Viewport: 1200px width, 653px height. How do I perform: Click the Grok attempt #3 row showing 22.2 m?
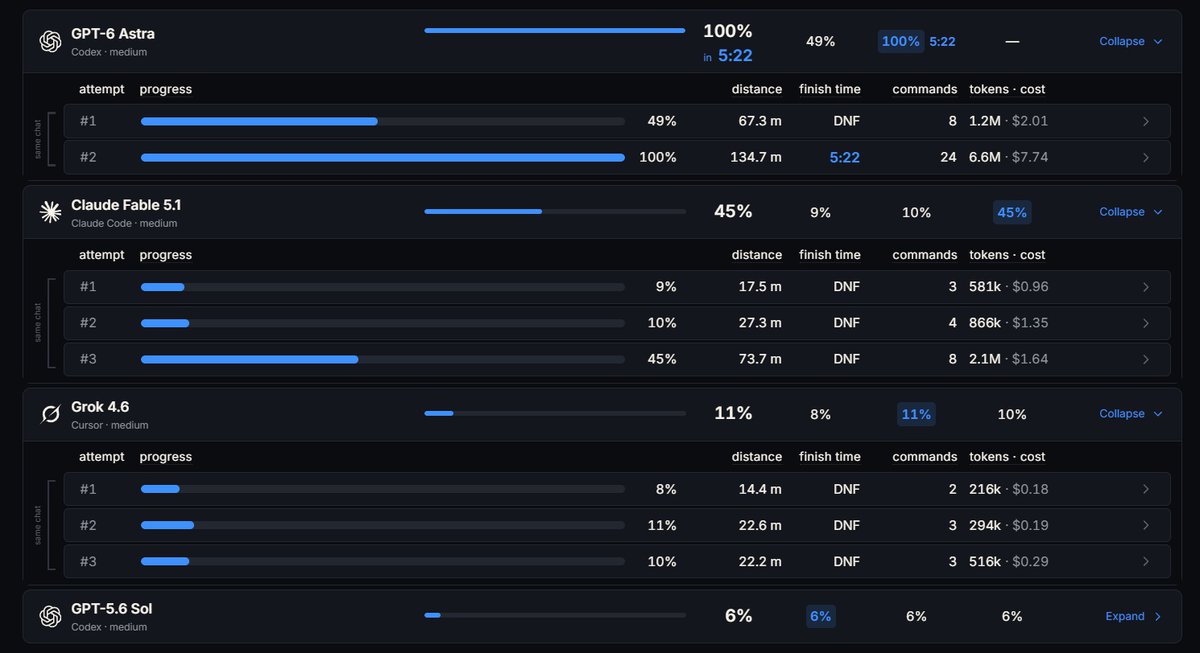(x=617, y=561)
